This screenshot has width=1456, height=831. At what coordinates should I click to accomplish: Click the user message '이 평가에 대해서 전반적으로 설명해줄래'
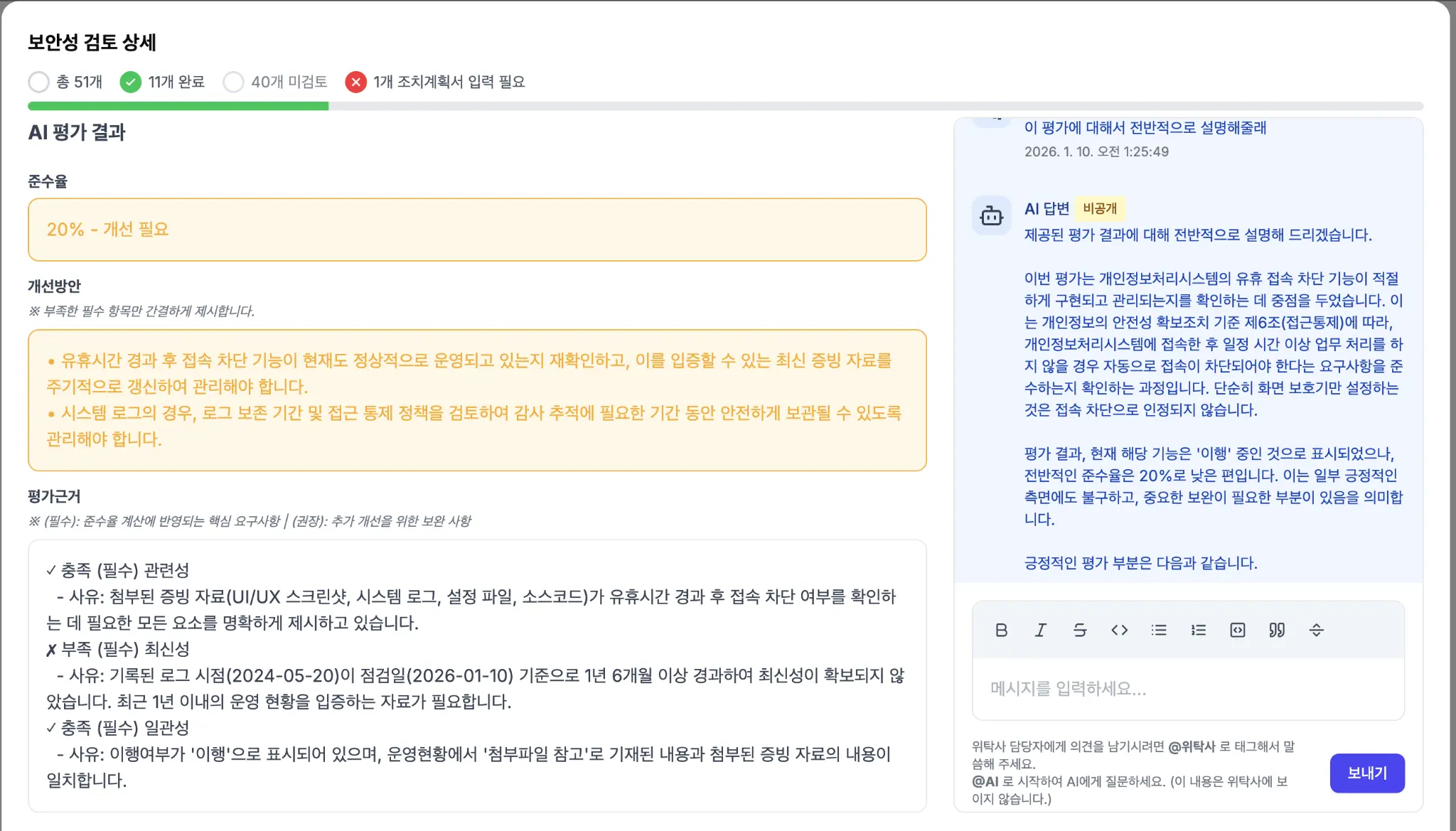click(x=1145, y=128)
